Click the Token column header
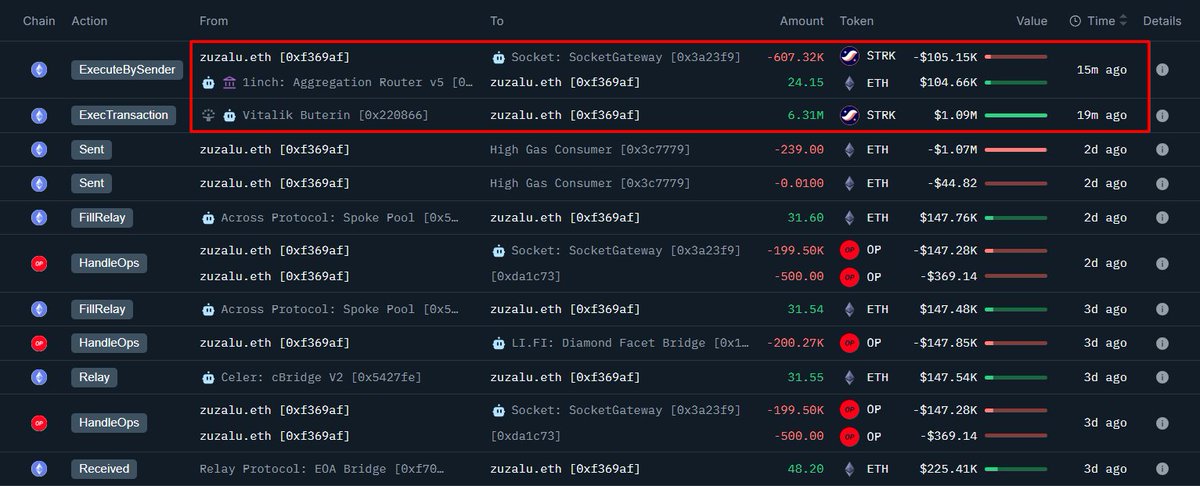This screenshot has height=486, width=1200. click(x=857, y=20)
